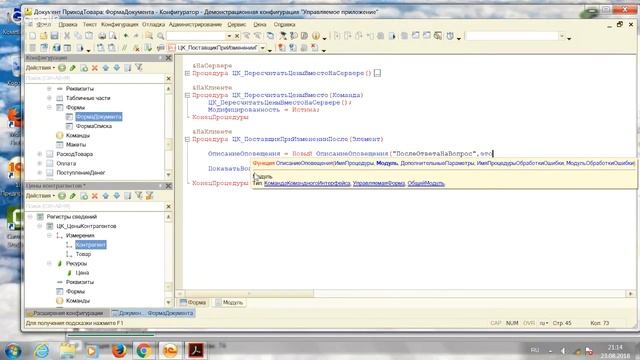Open Firefox from the taskbar
The height and width of the screenshot is (360, 640).
(119, 350)
